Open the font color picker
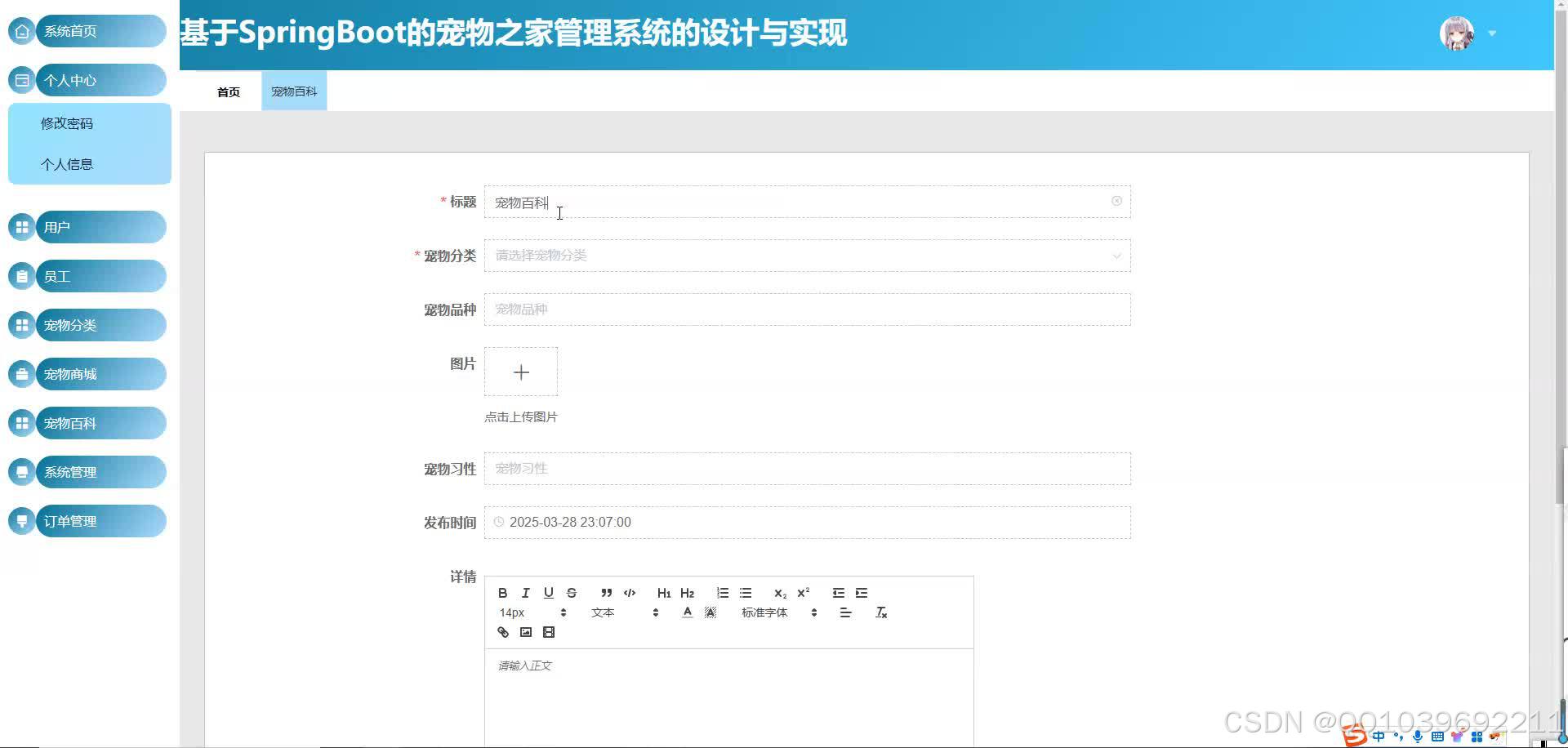 point(687,612)
